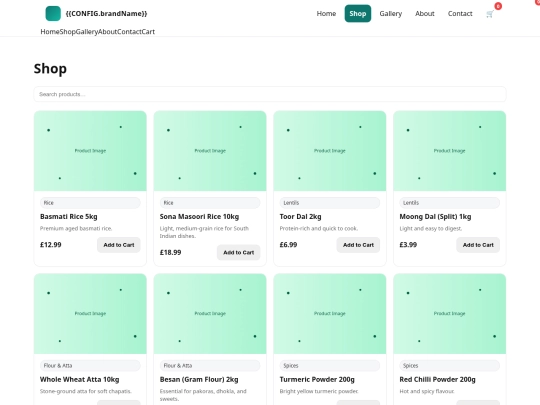This screenshot has height=405, width=540.
Task: Open About from the top navigation
Action: pos(425,13)
